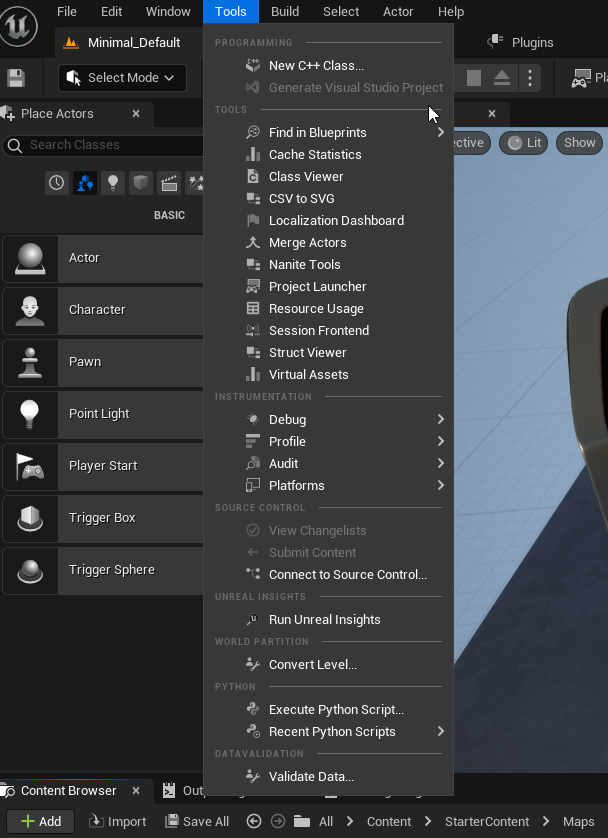Click the Point Light bulb icon
Image resolution: width=608 pixels, height=838 pixels.
click(30, 414)
